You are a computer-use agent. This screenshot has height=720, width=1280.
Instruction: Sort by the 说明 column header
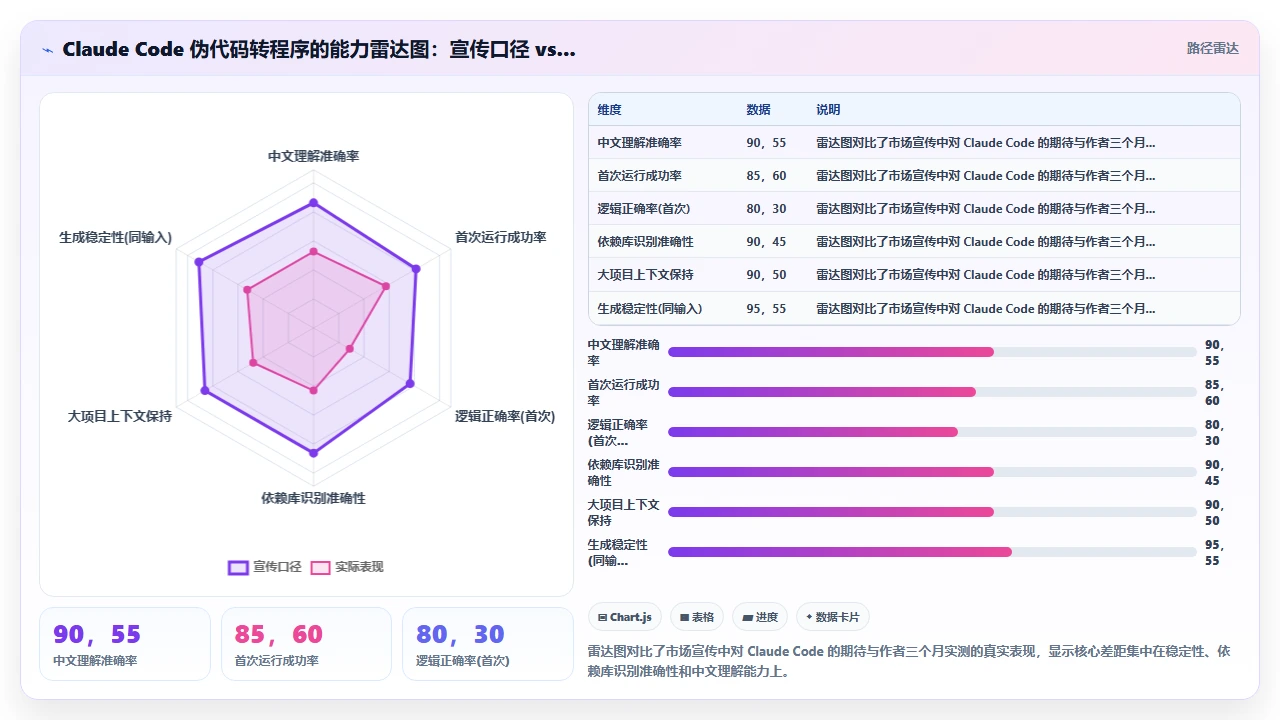click(828, 110)
